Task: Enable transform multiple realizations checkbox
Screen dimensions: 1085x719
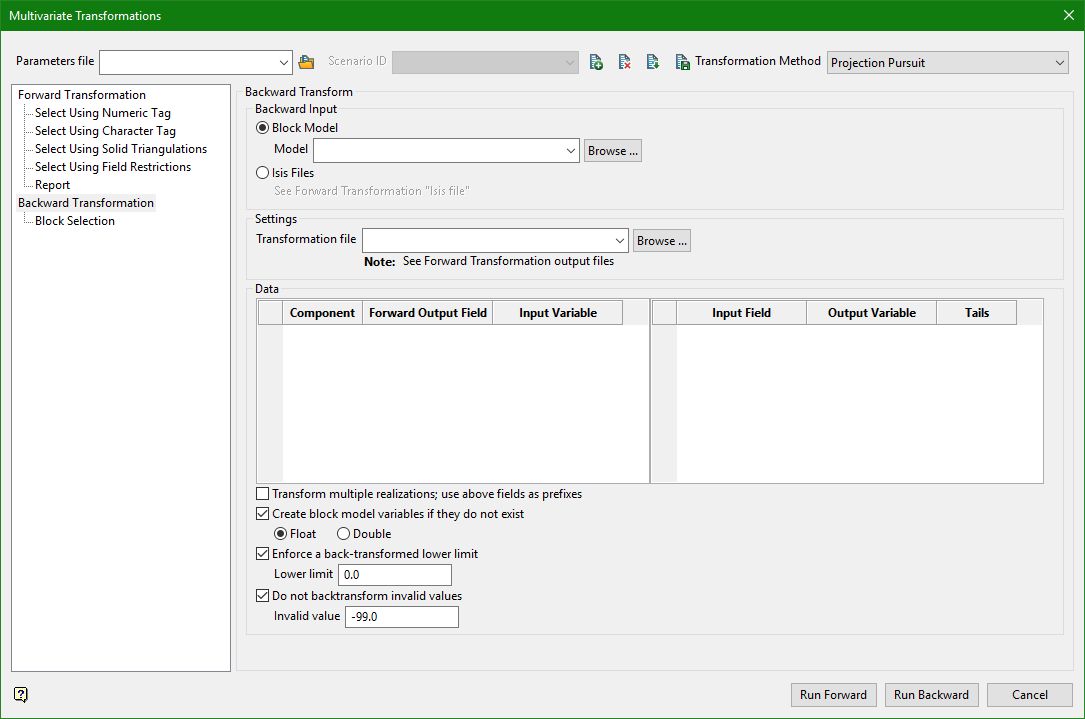Action: point(263,494)
